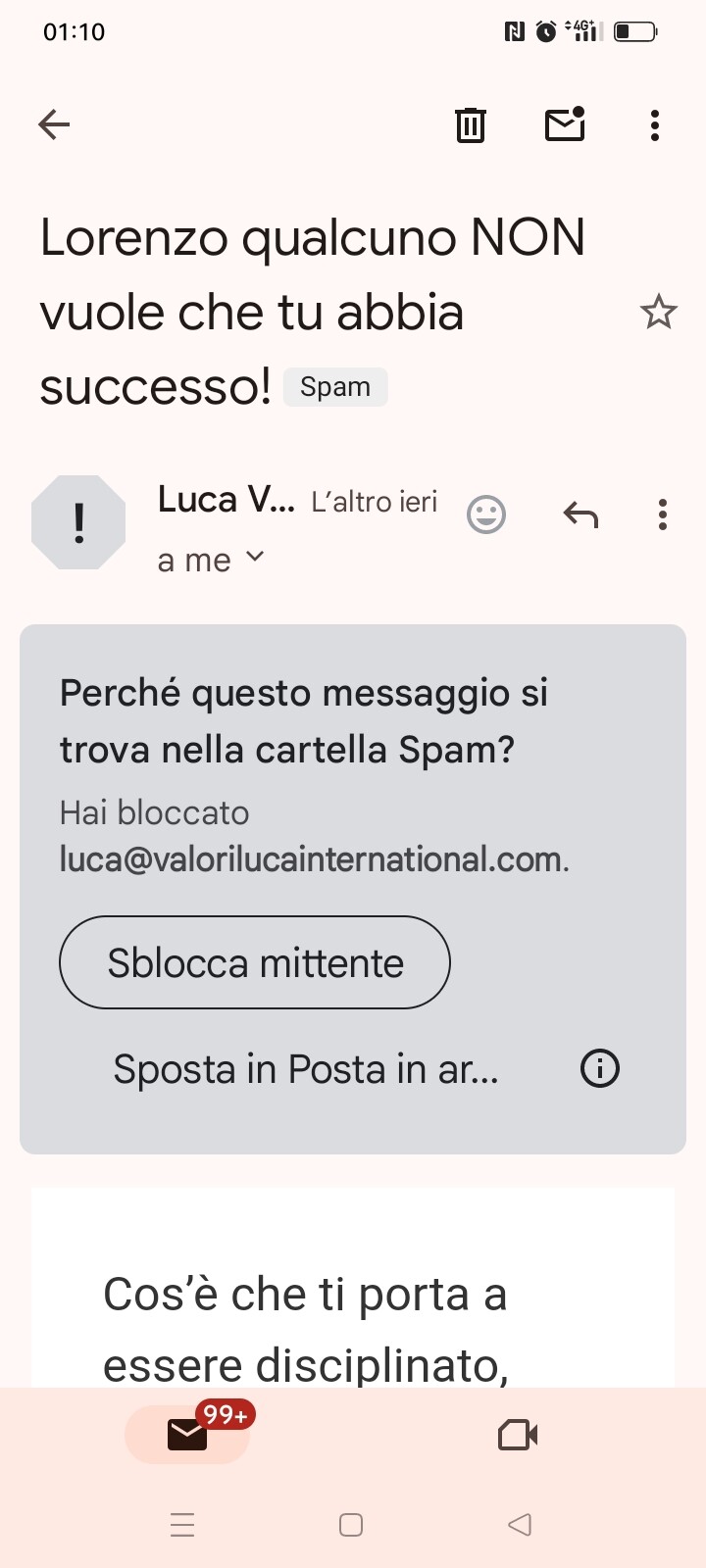Expand recipient details next to 'a me'

point(255,557)
